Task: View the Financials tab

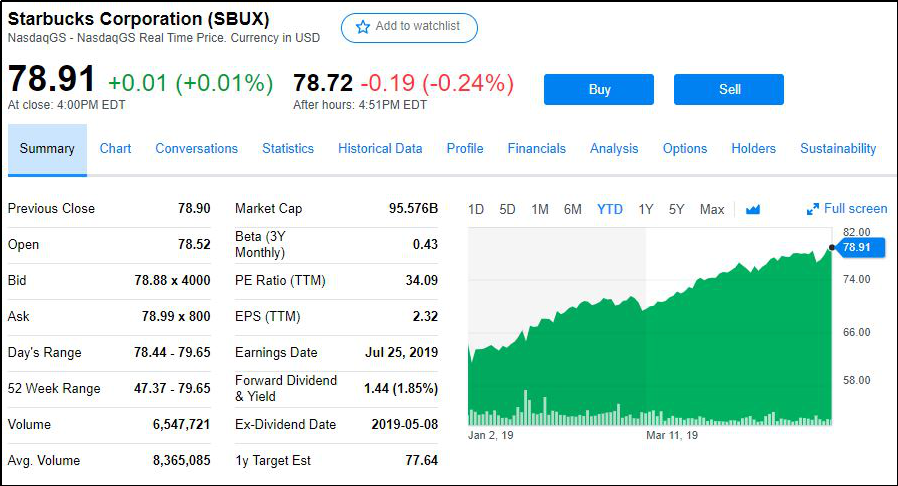Action: click(536, 149)
